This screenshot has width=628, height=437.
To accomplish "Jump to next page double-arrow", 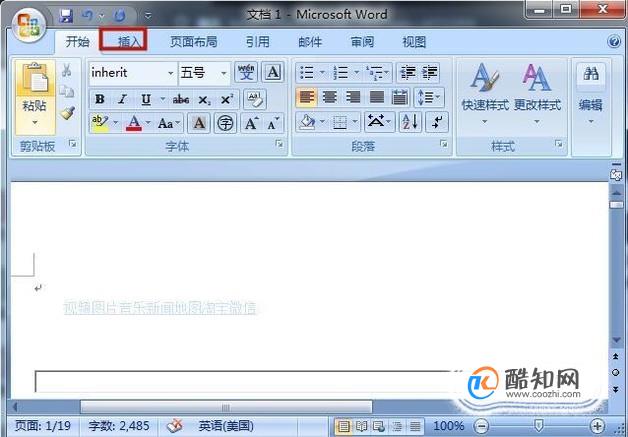I will (x=616, y=389).
